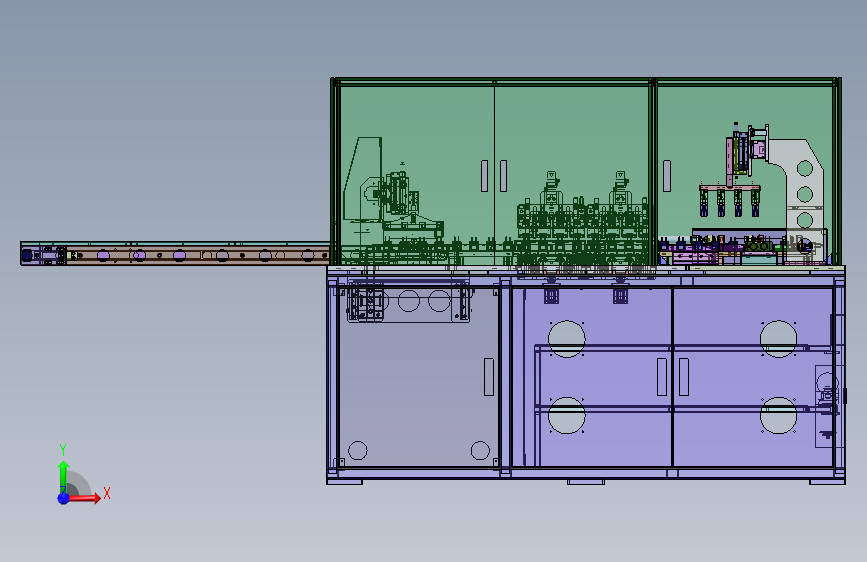Pick the lower left round vent on purple cabinet
Screen dimensions: 867x562
pyautogui.click(x=566, y=415)
